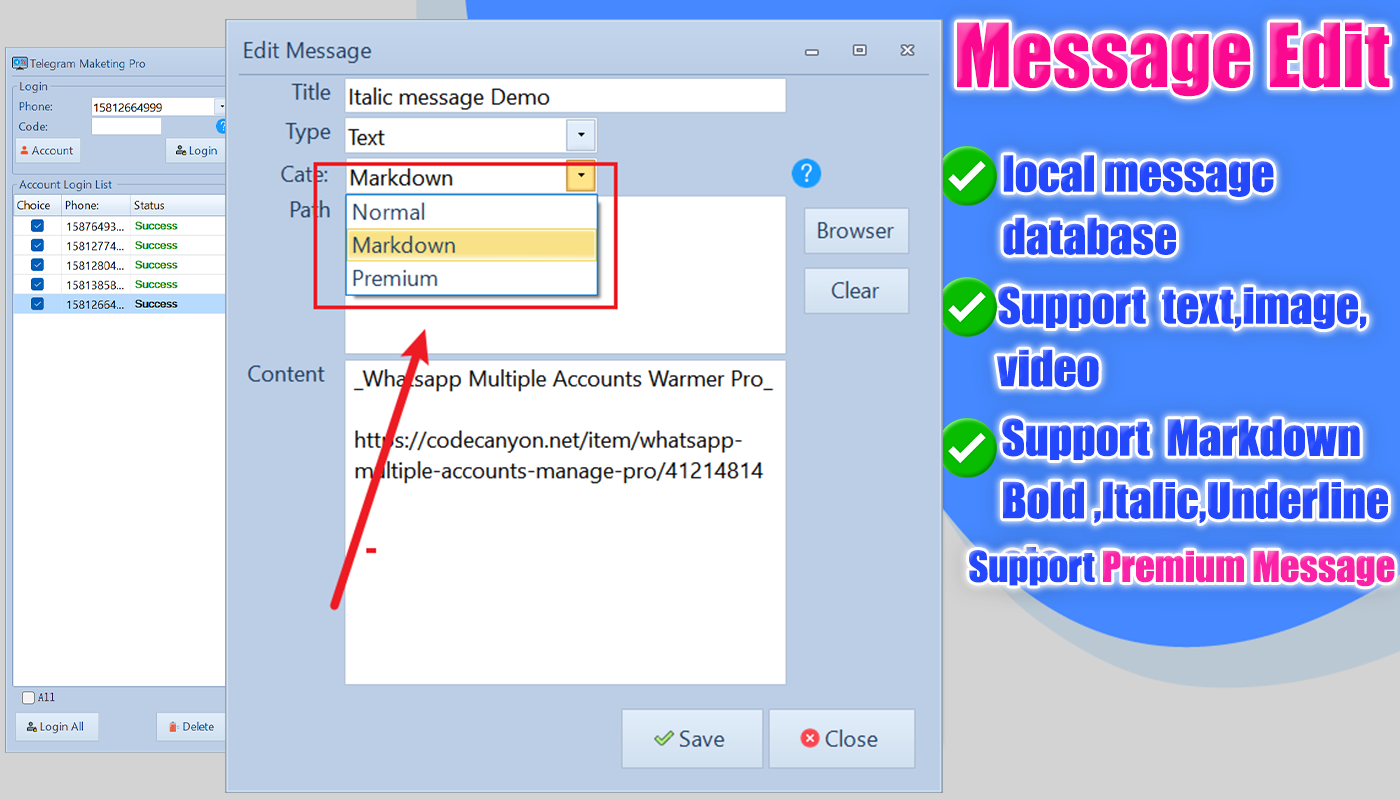
Task: Select the phone cell 15876493 in the account list
Action: coord(95,226)
